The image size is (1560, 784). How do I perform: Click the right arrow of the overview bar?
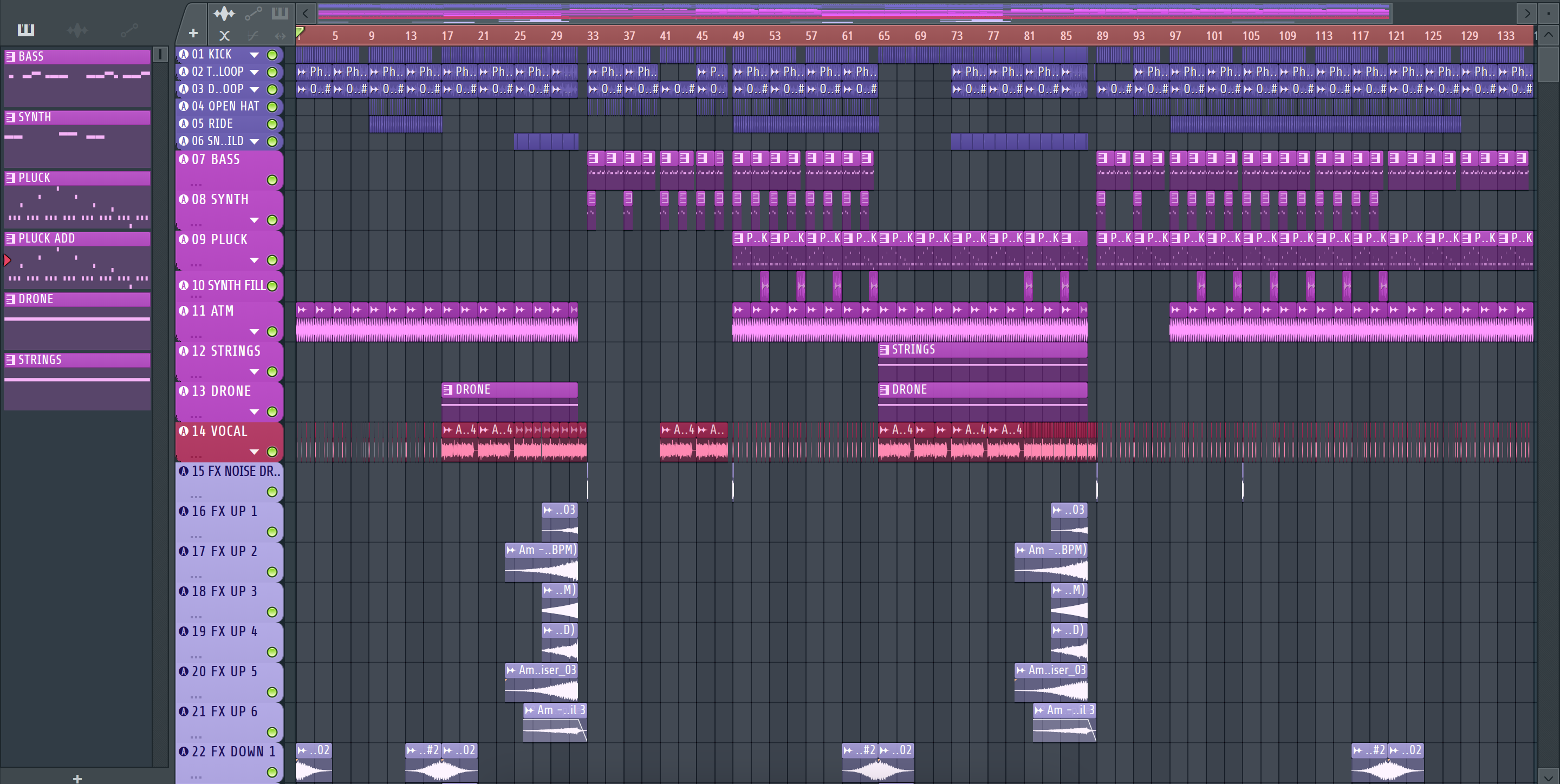1527,12
